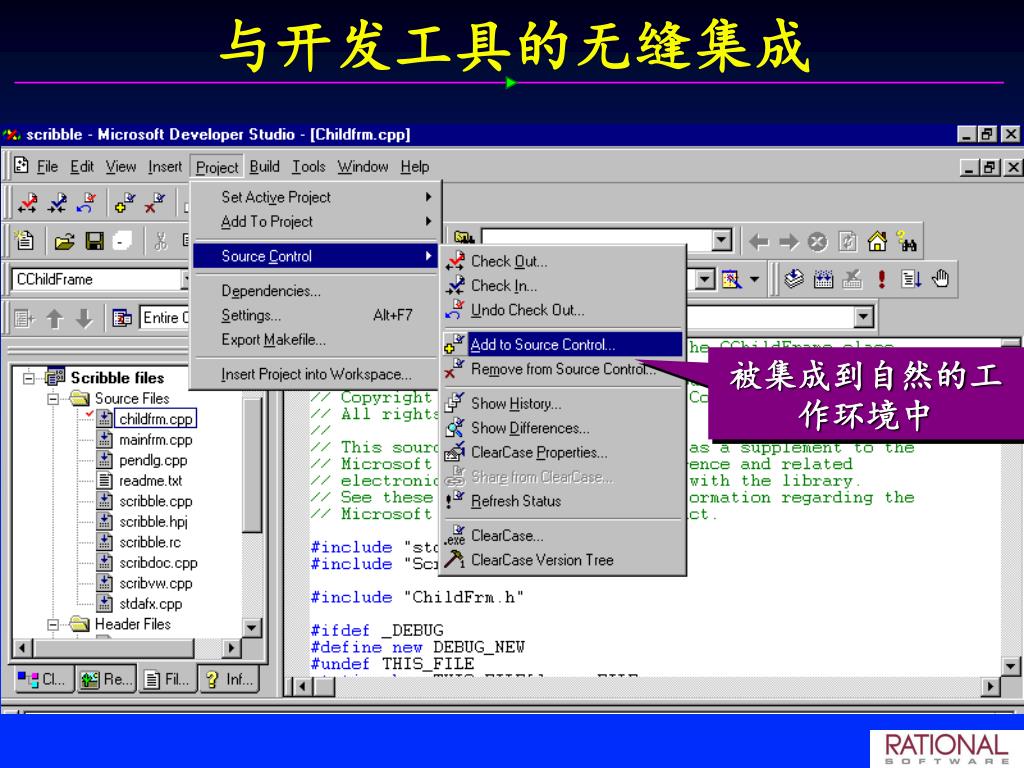The width and height of the screenshot is (1024, 768).
Task: Click the Save All toolbar icon
Action: [x=123, y=242]
